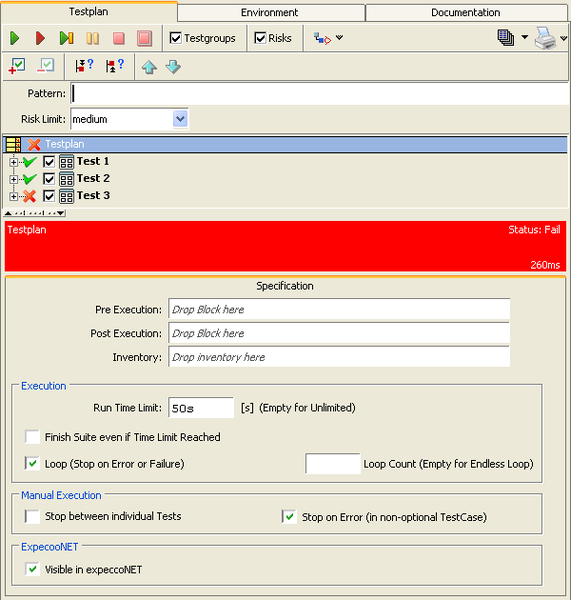The width and height of the screenshot is (571, 600).
Task: Click the red debug Run icon
Action: tap(40, 38)
